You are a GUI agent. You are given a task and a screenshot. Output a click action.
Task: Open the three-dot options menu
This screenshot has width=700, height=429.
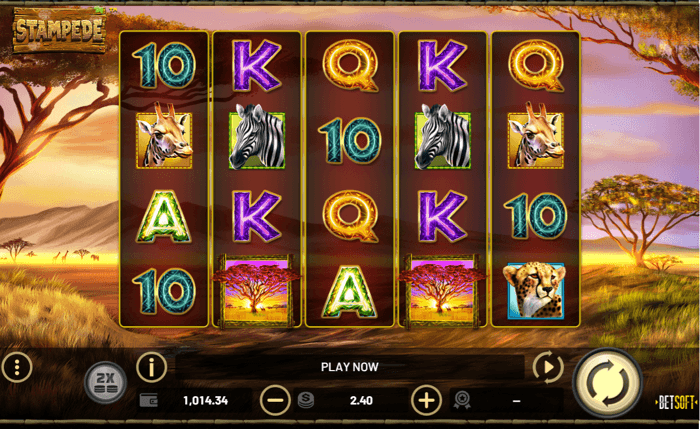coord(17,367)
